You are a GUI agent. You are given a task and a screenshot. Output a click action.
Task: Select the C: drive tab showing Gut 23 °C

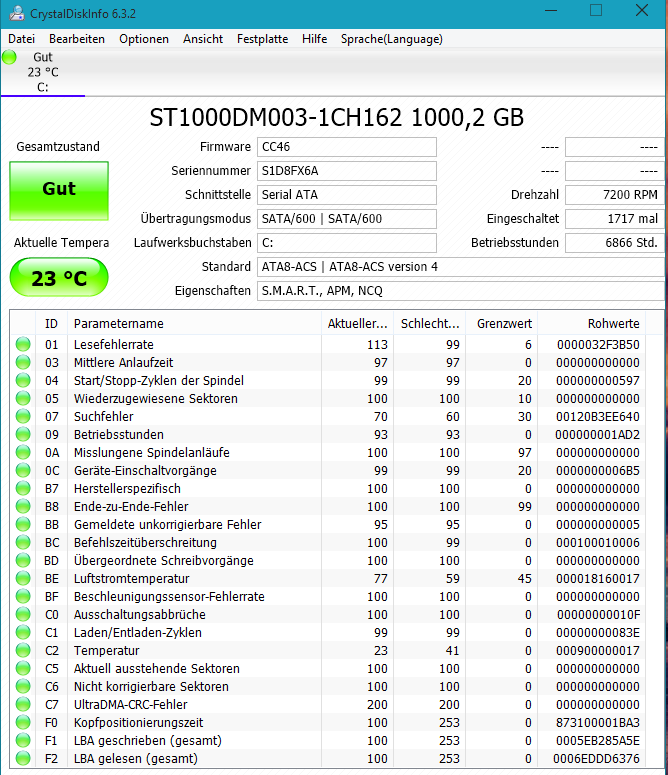point(43,72)
